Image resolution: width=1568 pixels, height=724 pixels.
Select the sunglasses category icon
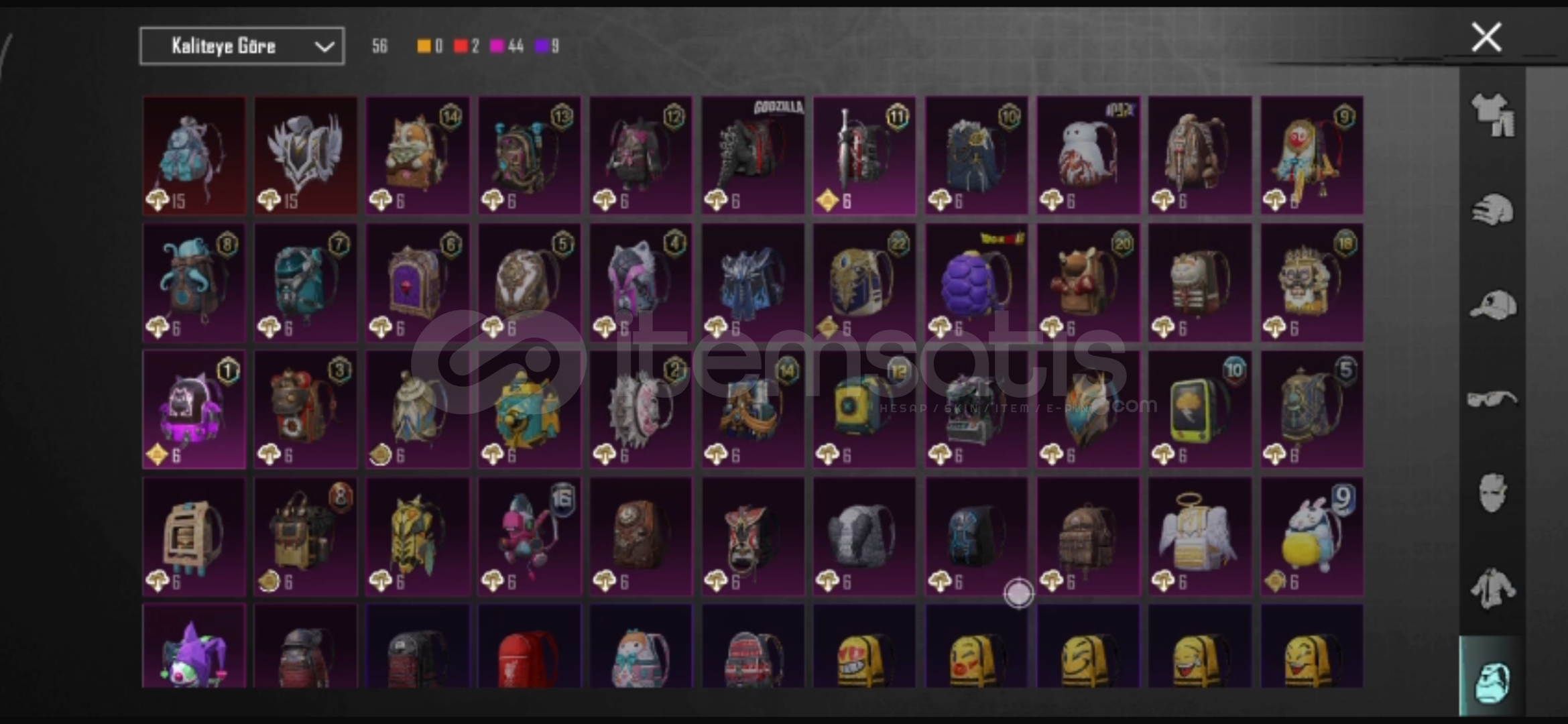(1492, 400)
